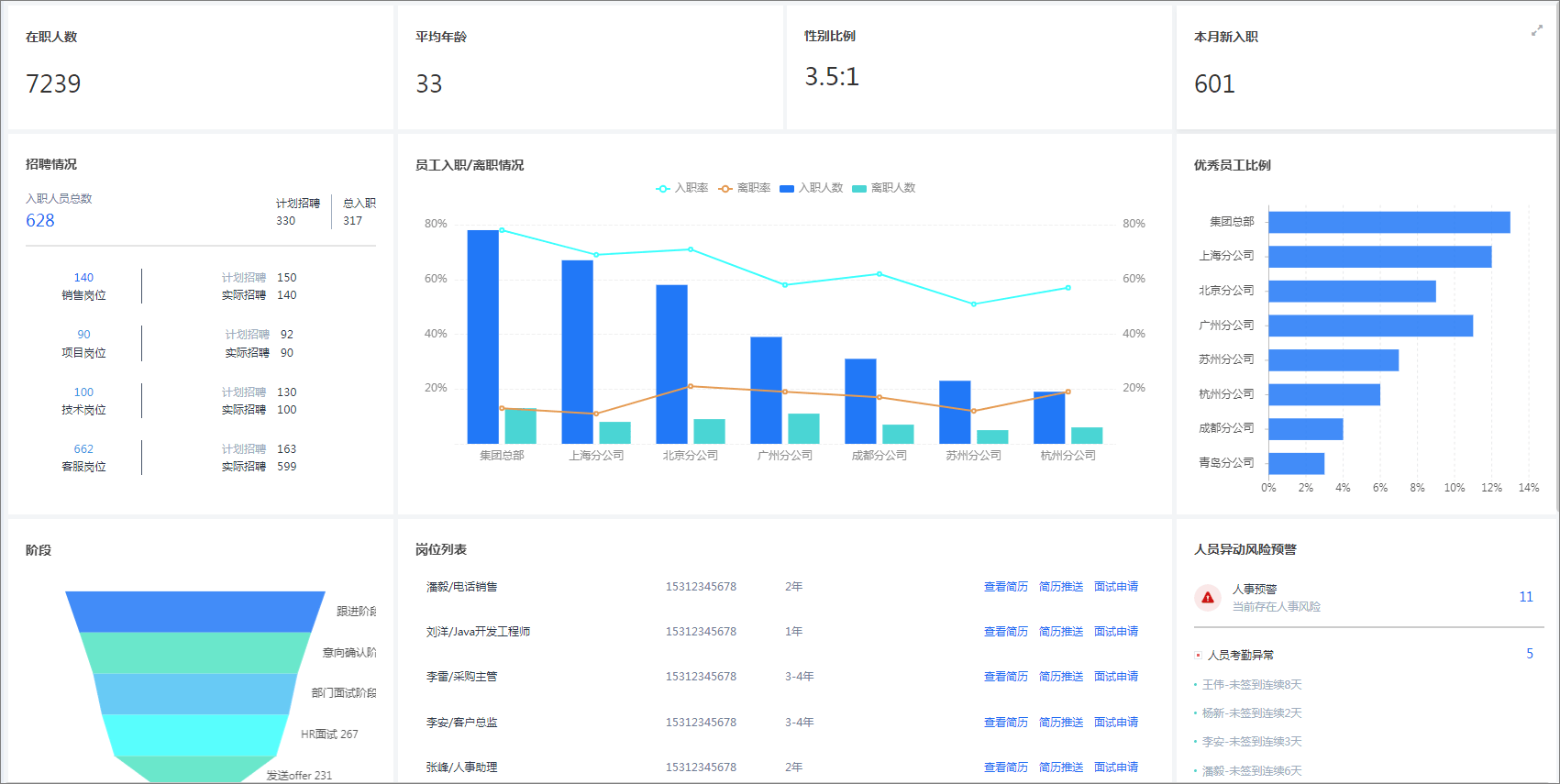This screenshot has width=1560, height=784.
Task: Click the 140 销售岗位 figure
Action: [83, 278]
